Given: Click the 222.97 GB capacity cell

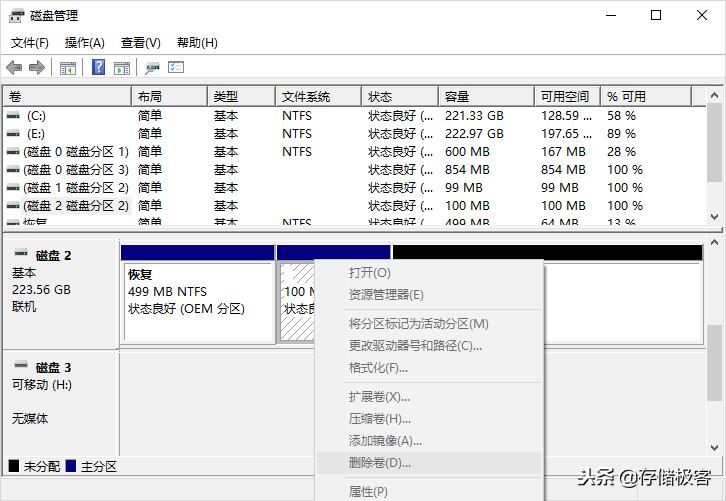Looking at the screenshot, I should 474,134.
